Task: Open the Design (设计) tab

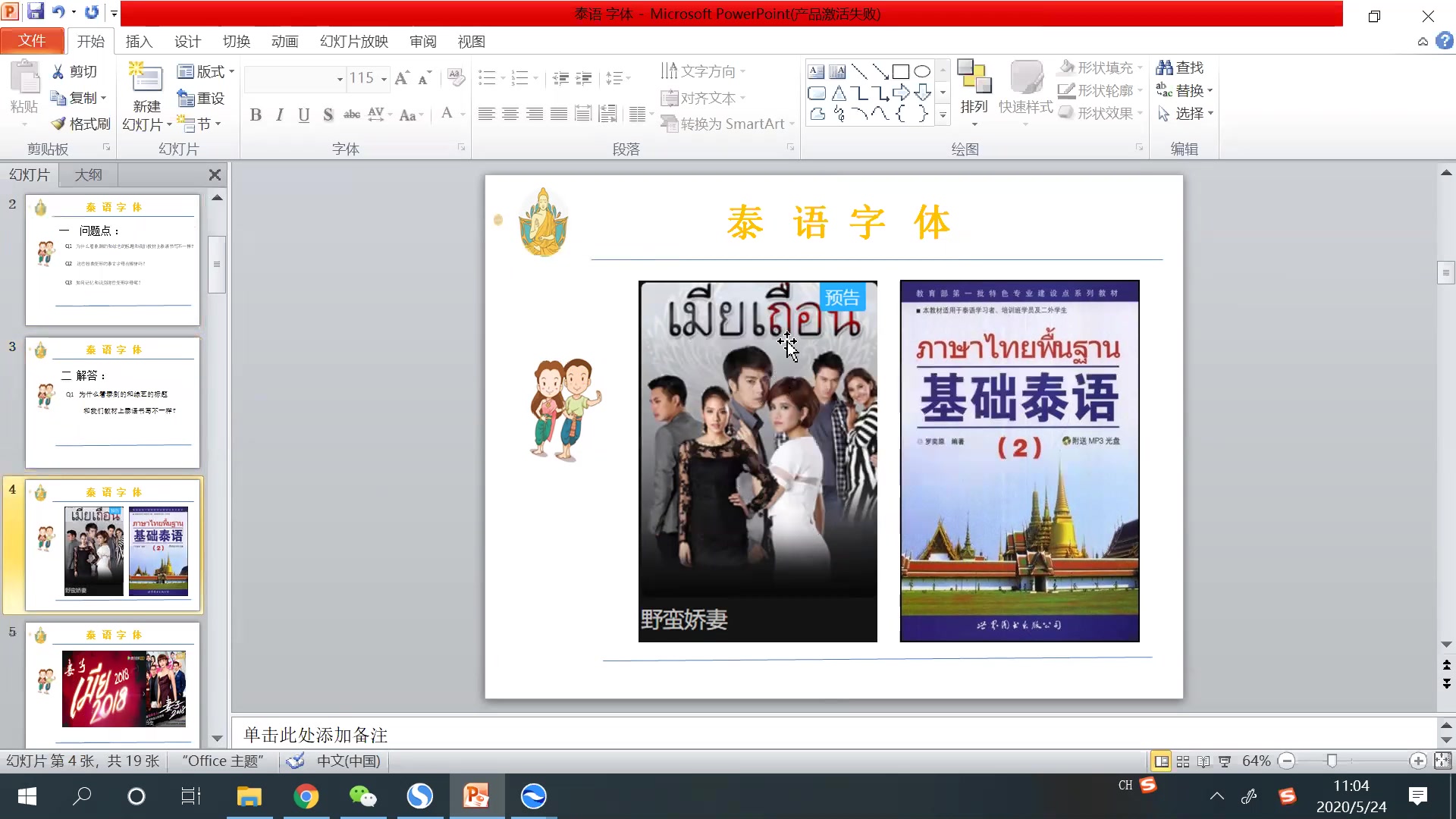Action: coord(187,42)
